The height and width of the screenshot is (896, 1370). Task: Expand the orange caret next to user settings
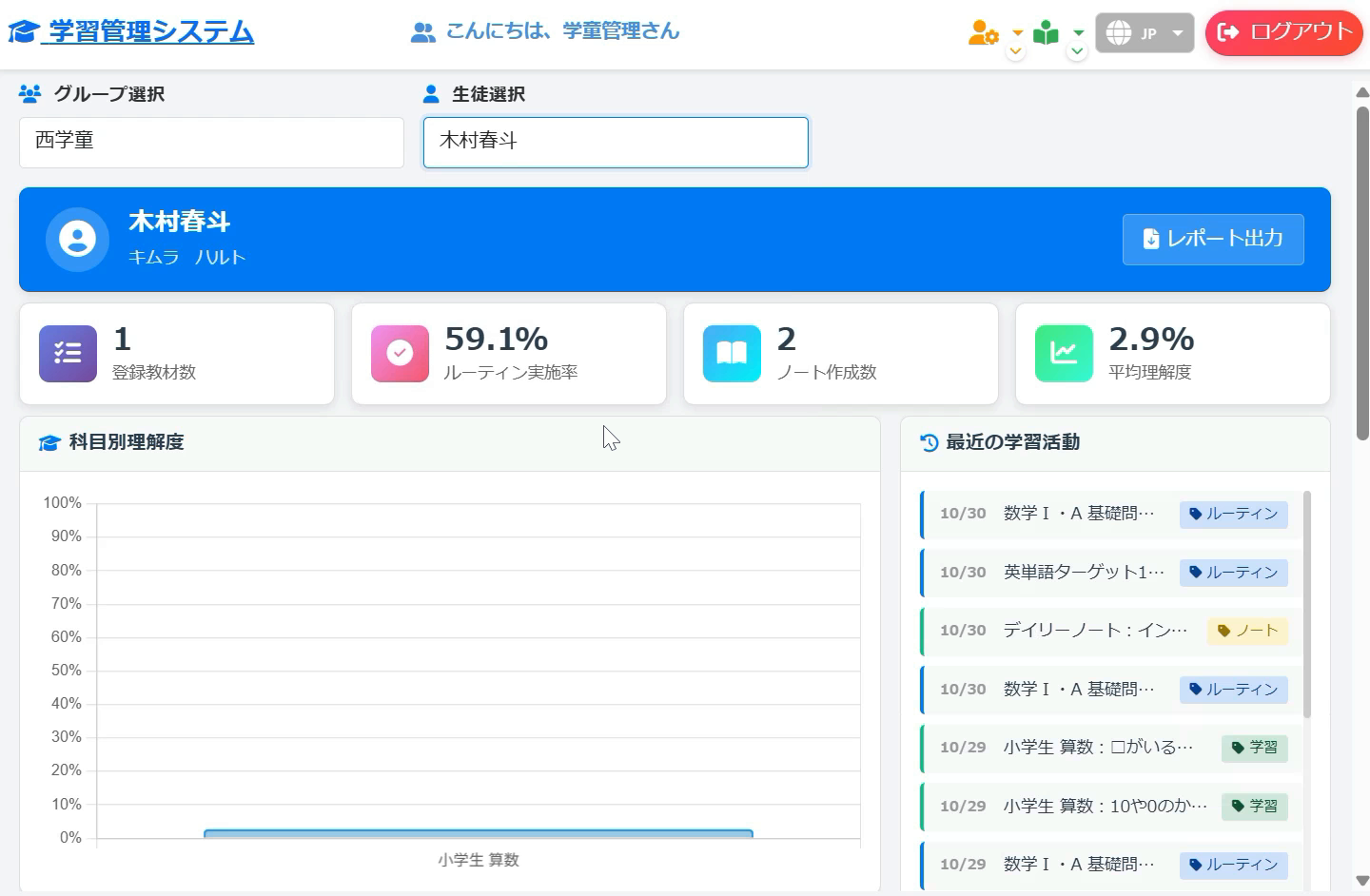pyautogui.click(x=1016, y=33)
